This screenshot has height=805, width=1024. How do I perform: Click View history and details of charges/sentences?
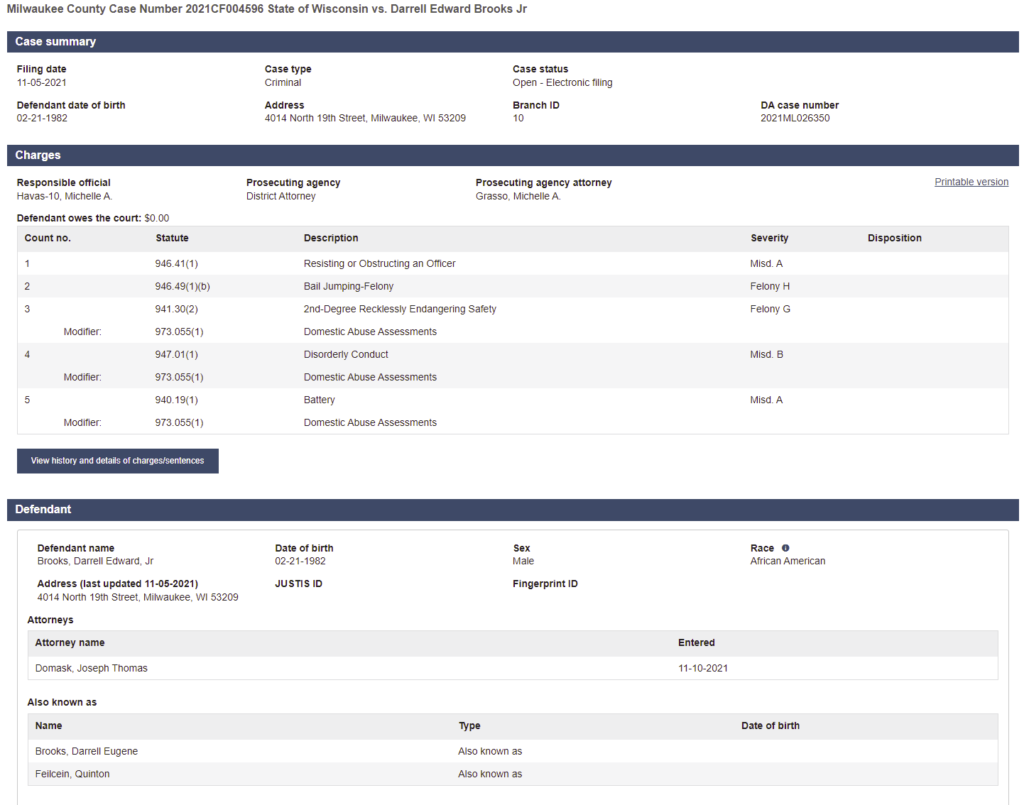118,461
